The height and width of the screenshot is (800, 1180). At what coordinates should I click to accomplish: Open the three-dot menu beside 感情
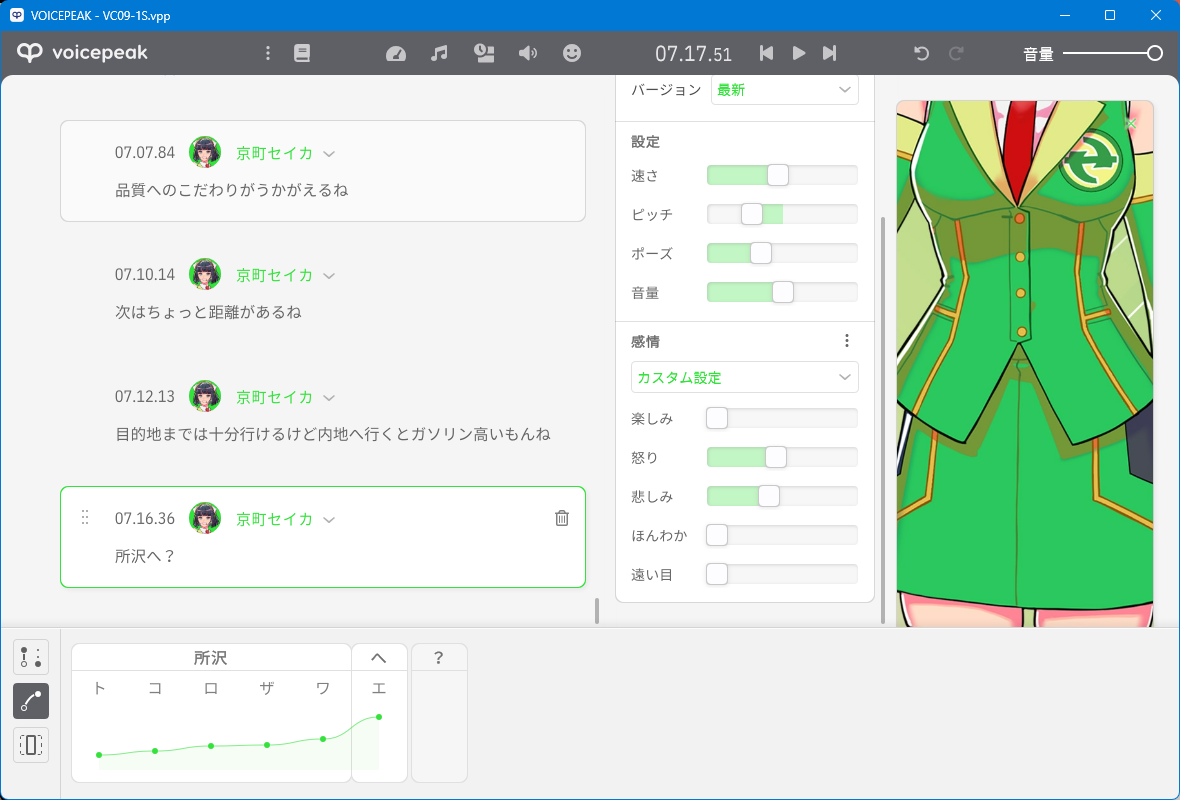click(x=846, y=341)
